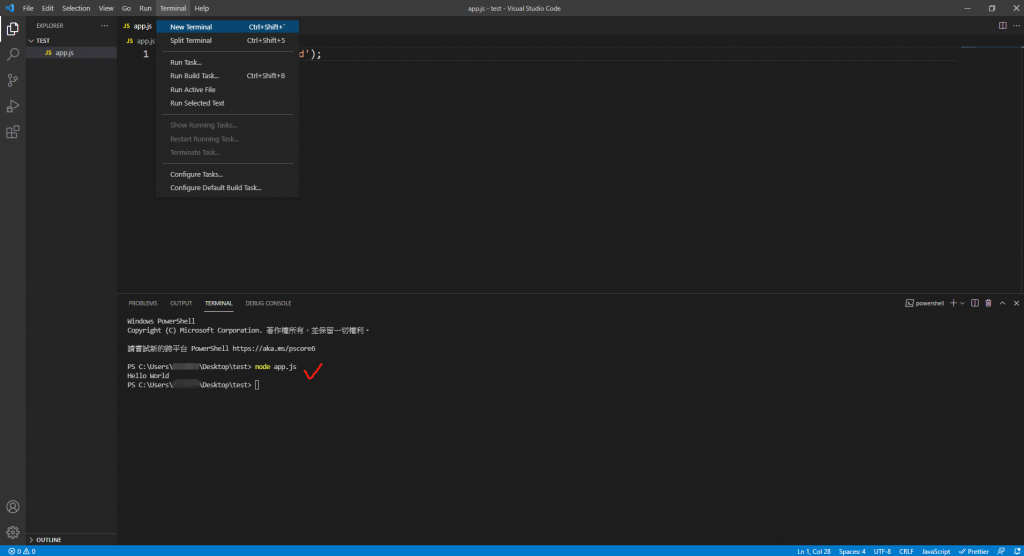Open launch profile dropdown arrow next to plus

click(962, 303)
